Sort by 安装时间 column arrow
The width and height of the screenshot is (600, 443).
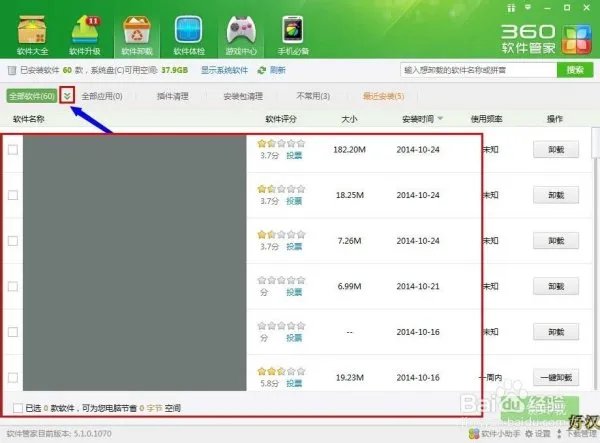440,119
